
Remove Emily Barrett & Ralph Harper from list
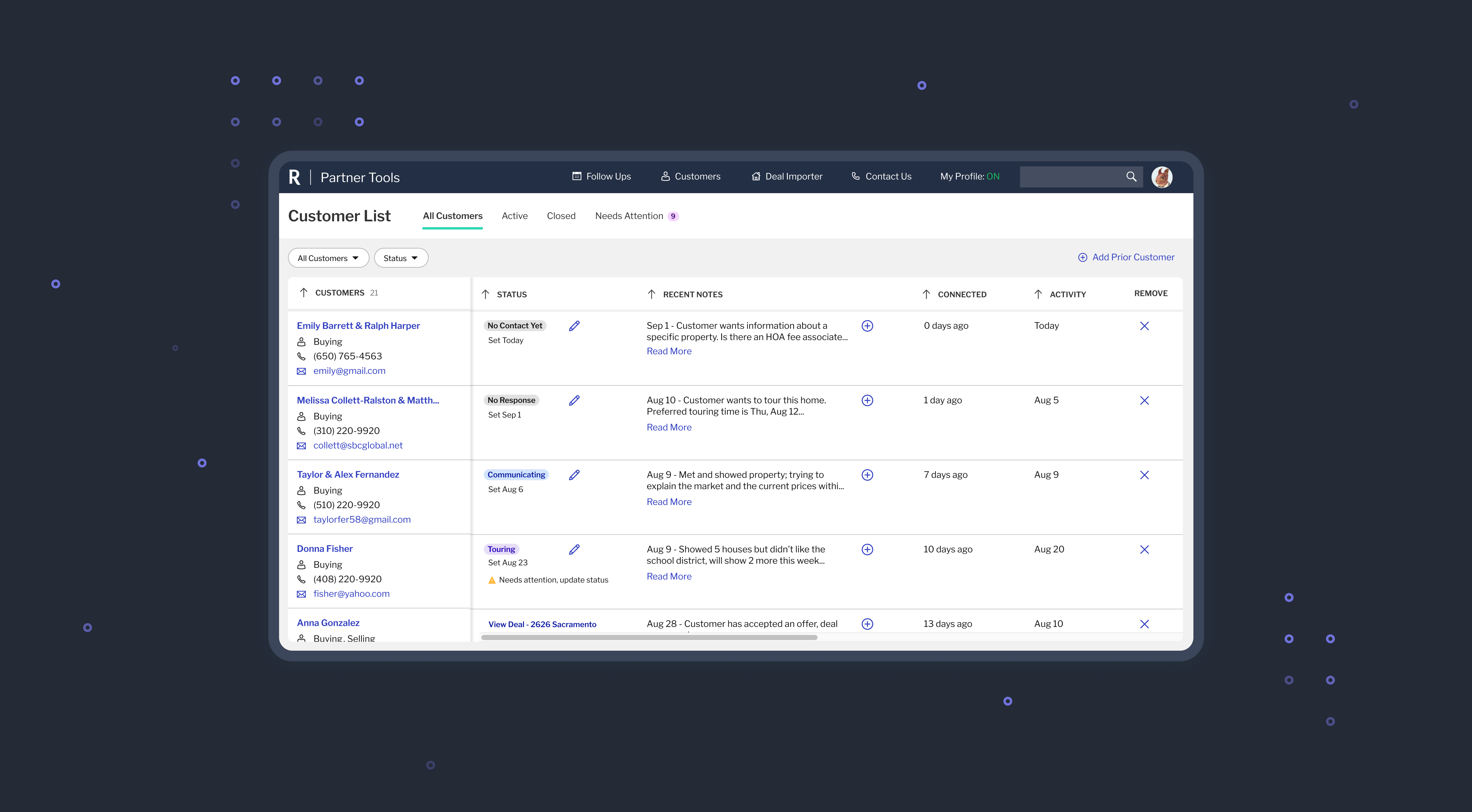1144,326
